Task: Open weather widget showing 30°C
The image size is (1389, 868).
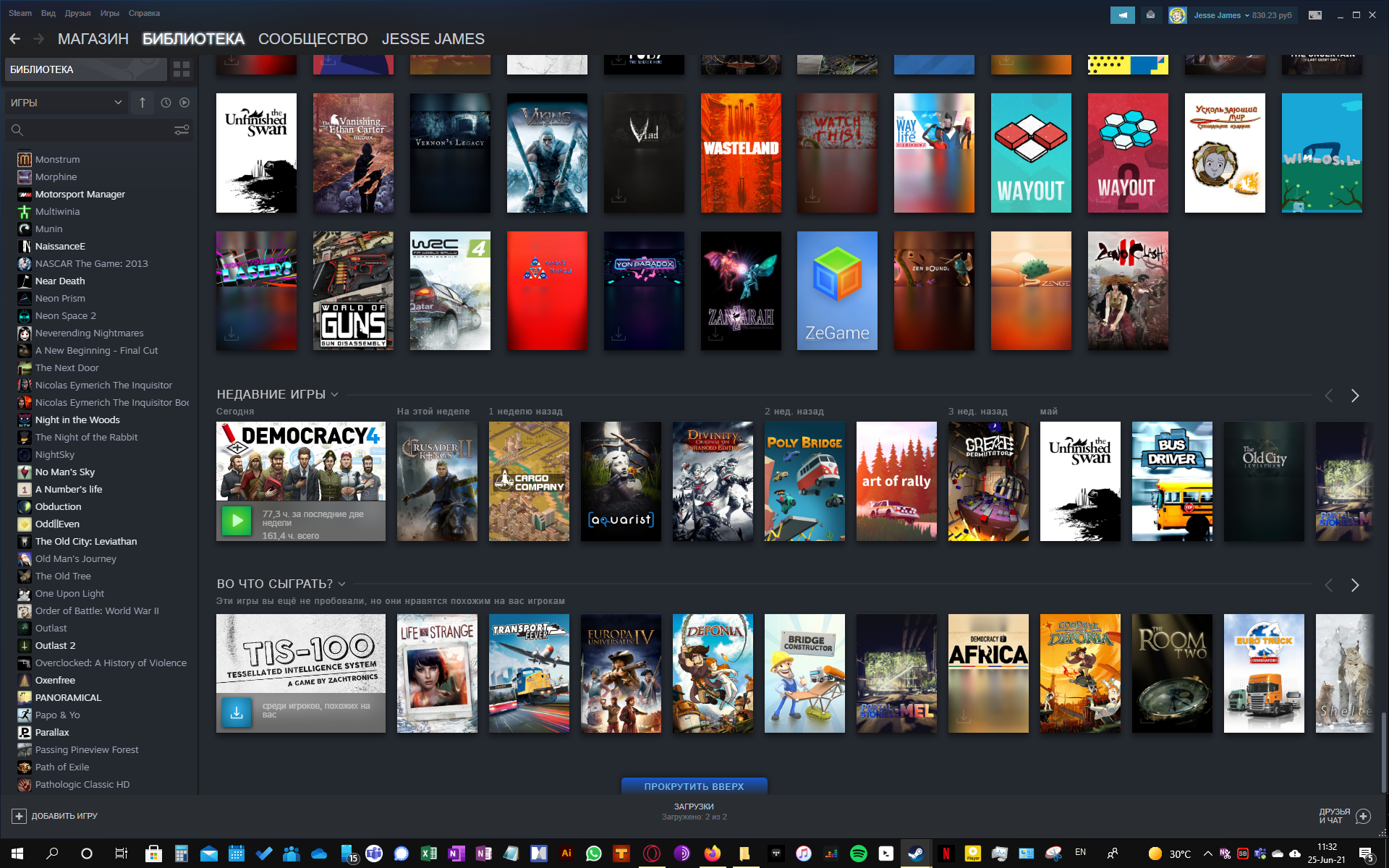Action: [1170, 854]
